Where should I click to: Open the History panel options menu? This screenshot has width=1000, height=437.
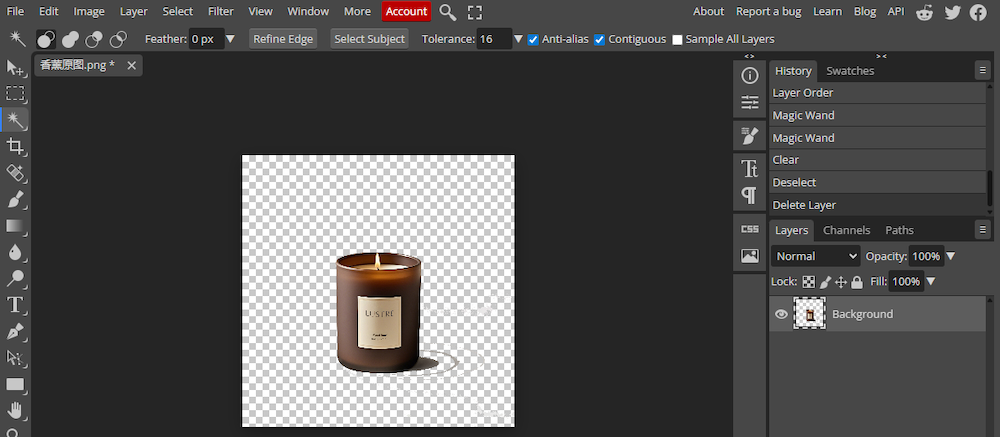[x=983, y=71]
